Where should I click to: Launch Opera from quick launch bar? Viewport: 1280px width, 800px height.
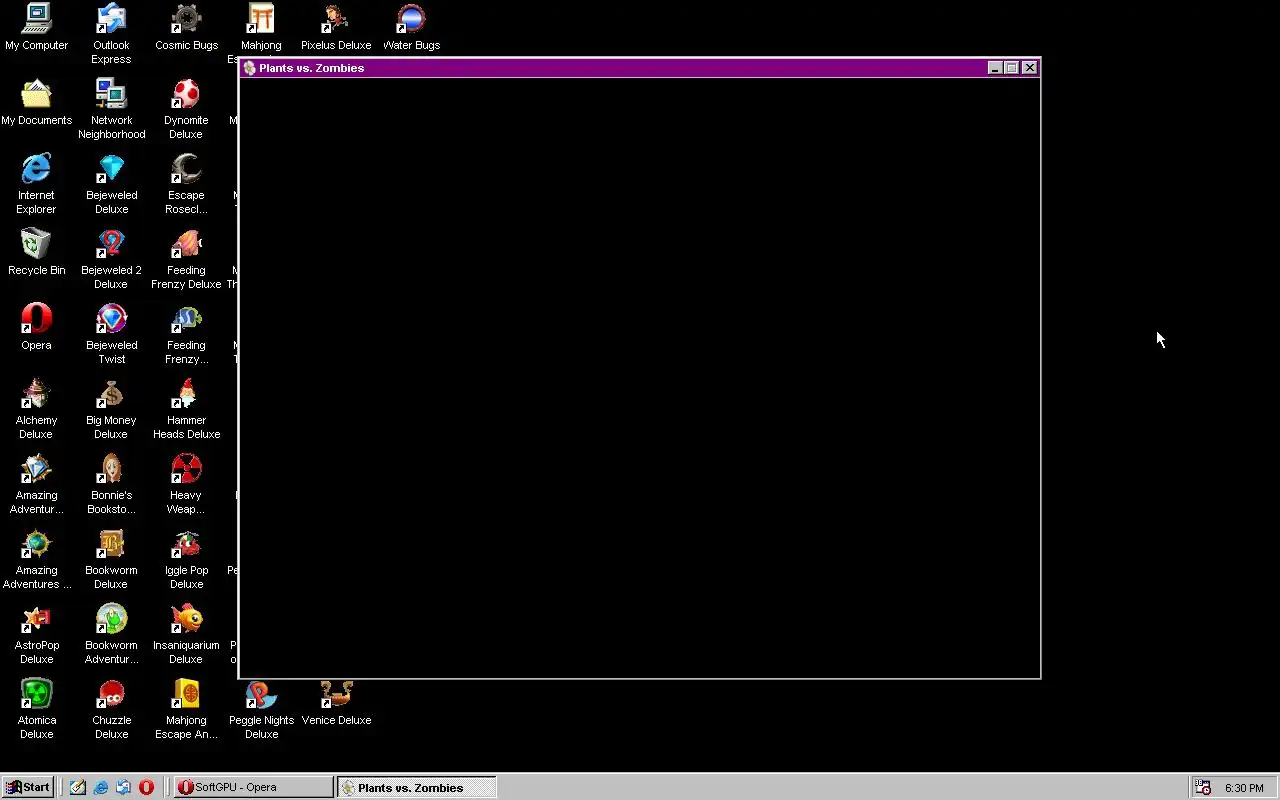146,787
